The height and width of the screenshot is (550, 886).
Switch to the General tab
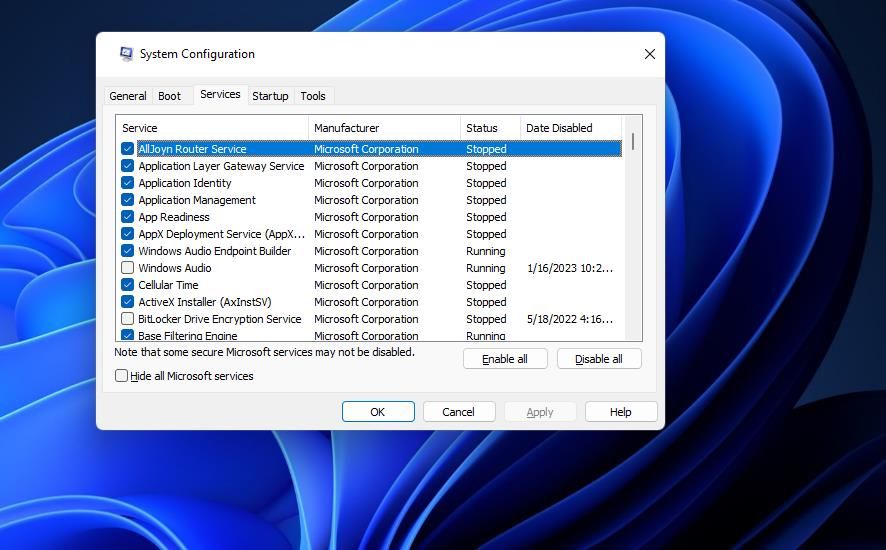pos(128,96)
